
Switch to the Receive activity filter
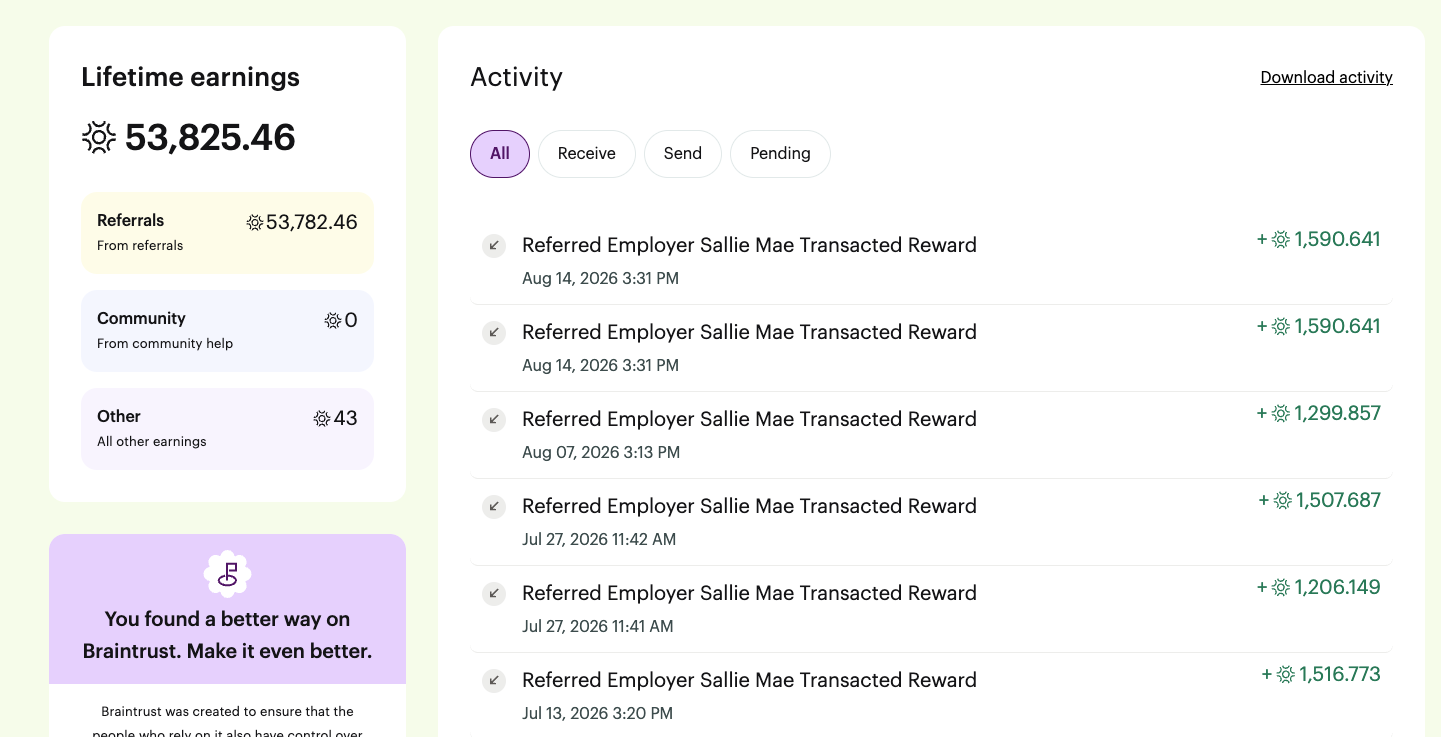[587, 154]
